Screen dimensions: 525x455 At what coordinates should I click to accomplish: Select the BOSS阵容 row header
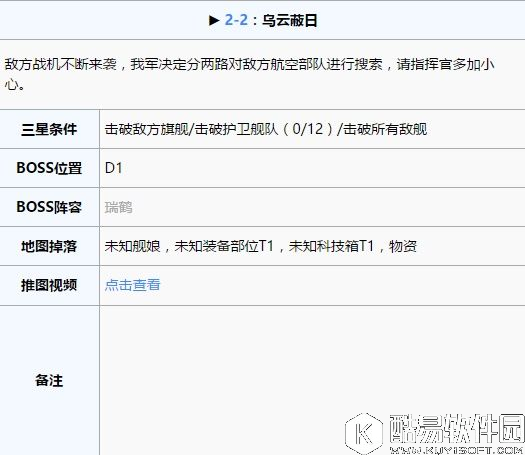point(49,207)
